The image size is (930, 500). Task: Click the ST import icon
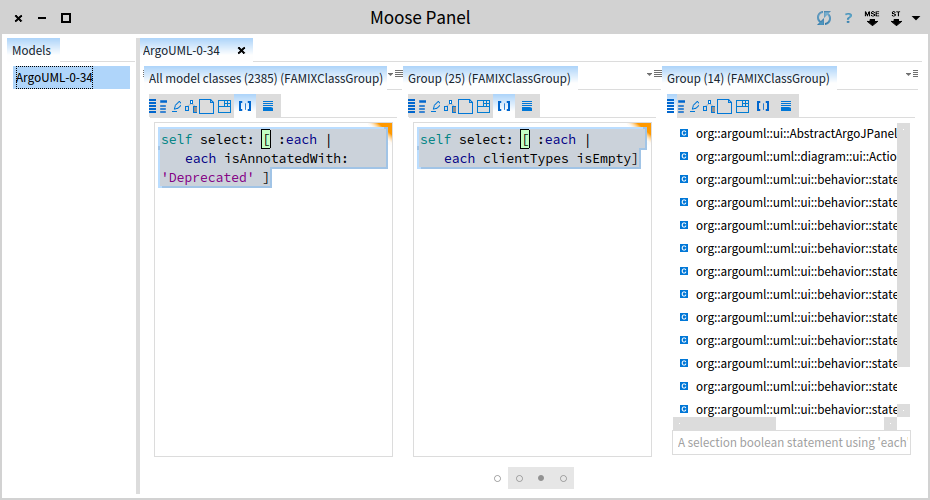[896, 18]
